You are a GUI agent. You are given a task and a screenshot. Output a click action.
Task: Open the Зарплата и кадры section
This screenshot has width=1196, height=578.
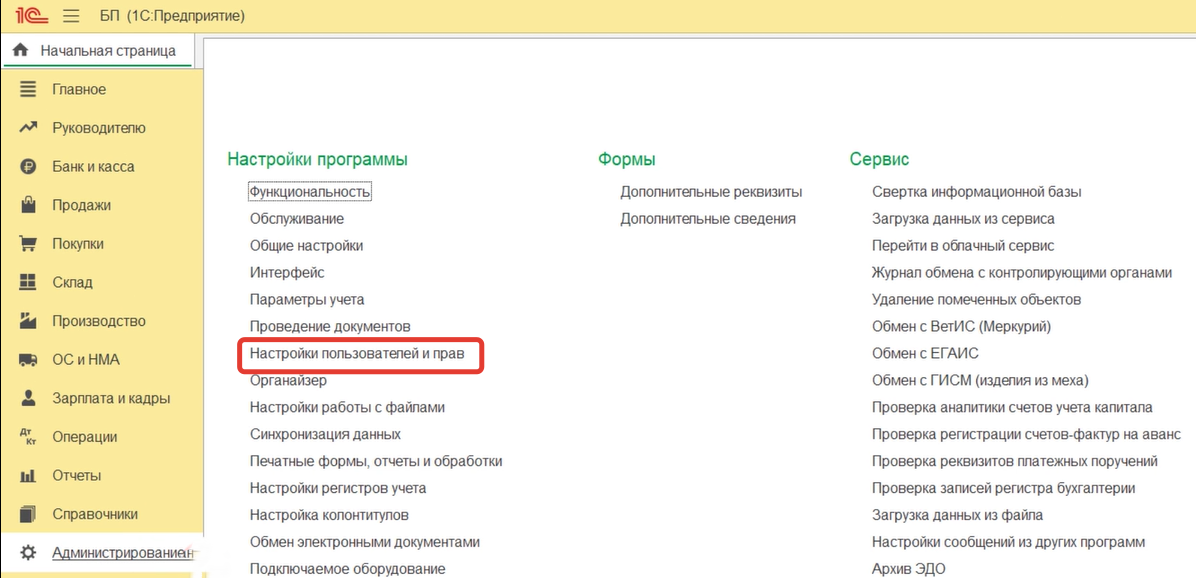pyautogui.click(x=110, y=398)
